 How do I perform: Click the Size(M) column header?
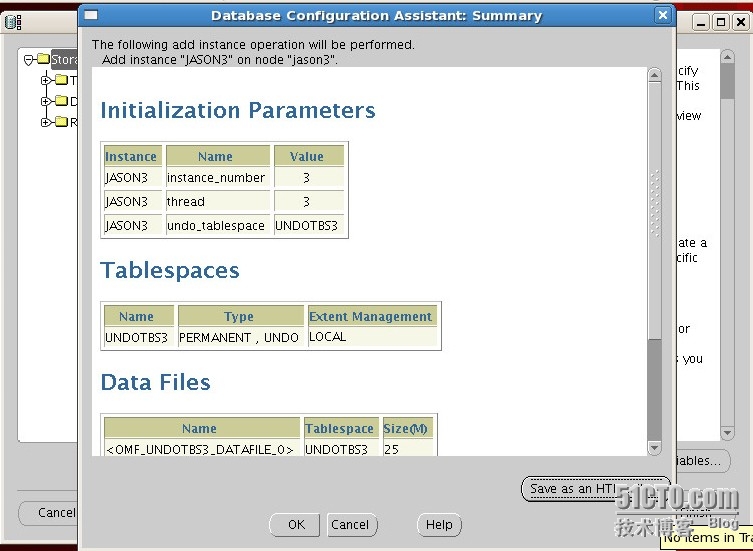pyautogui.click(x=406, y=429)
